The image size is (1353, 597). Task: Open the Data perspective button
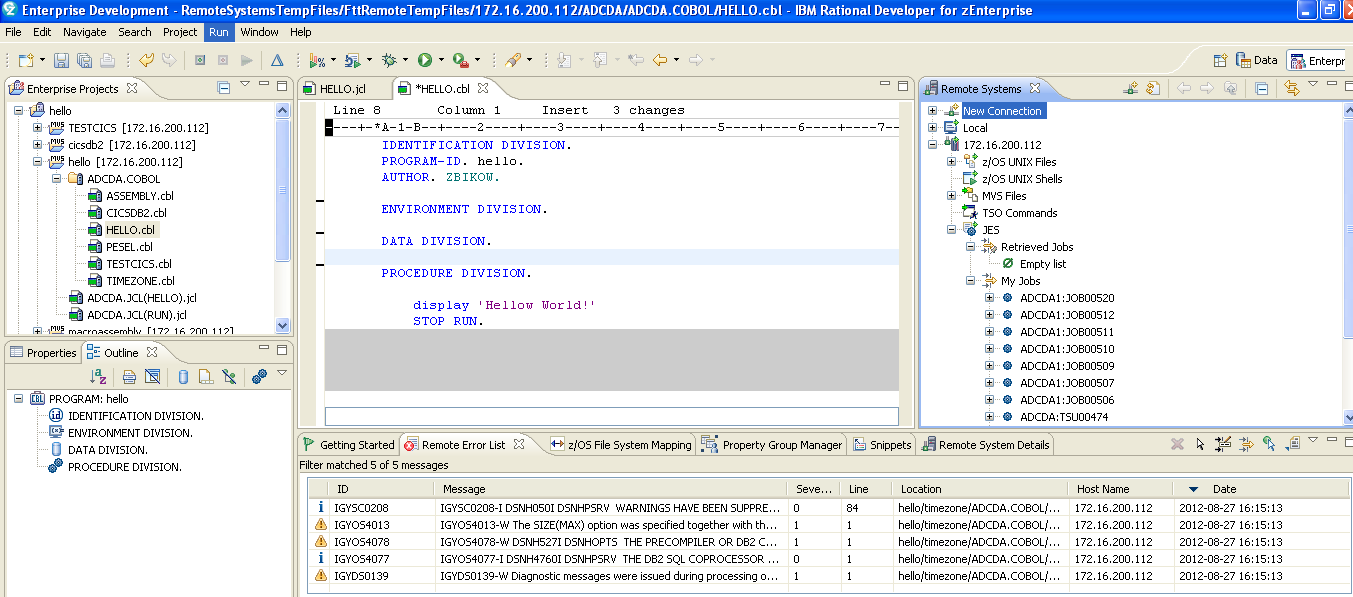click(1257, 60)
